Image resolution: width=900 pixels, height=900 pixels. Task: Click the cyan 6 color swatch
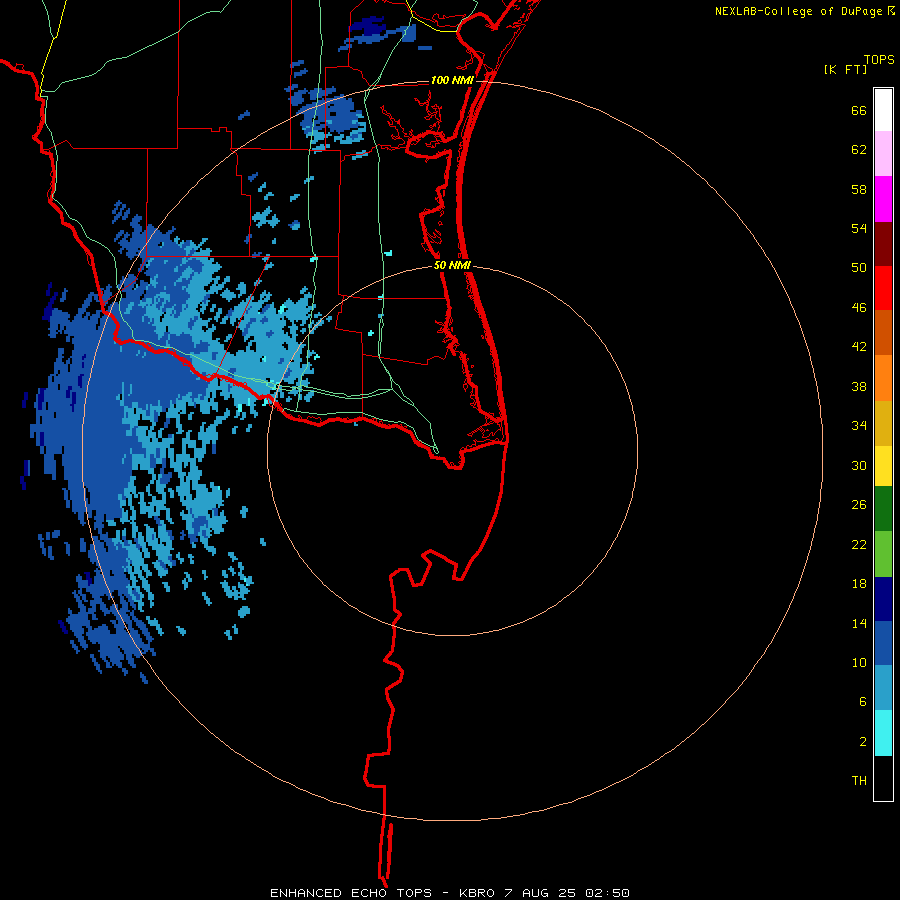click(x=883, y=733)
